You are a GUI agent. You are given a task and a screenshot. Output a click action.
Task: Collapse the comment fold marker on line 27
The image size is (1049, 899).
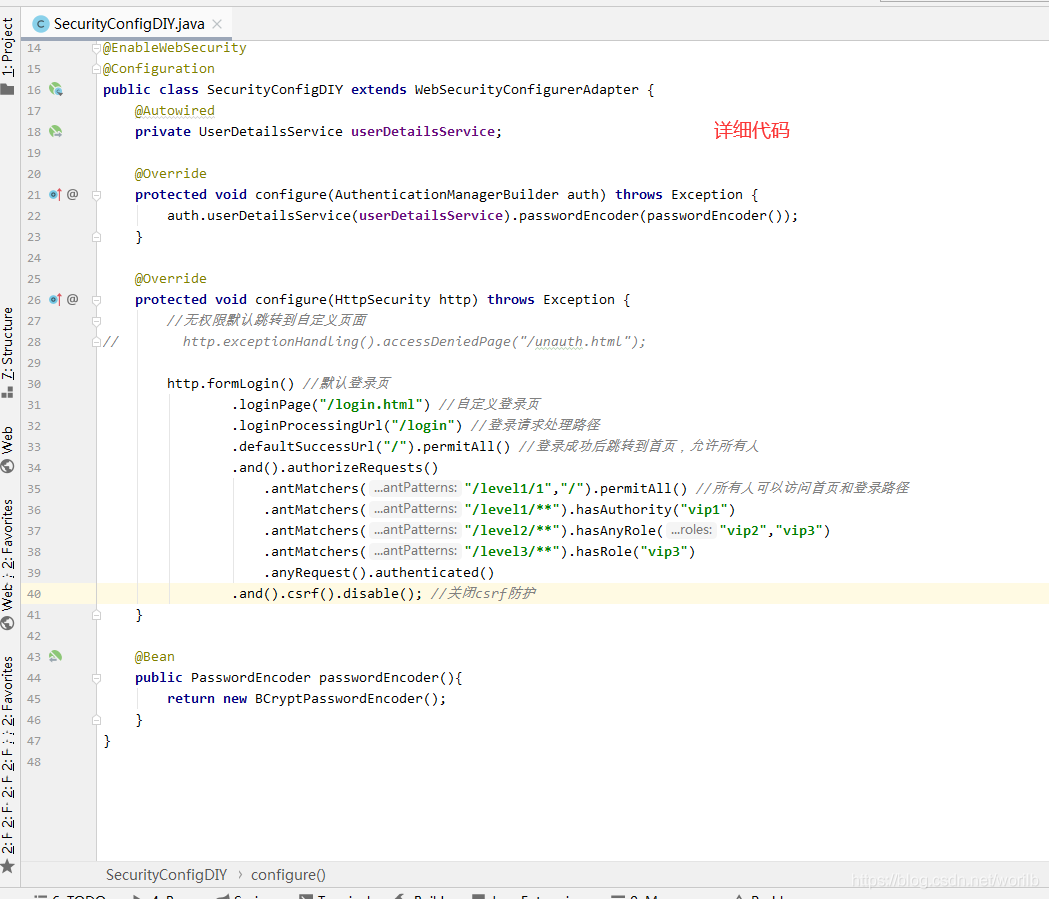coord(96,321)
